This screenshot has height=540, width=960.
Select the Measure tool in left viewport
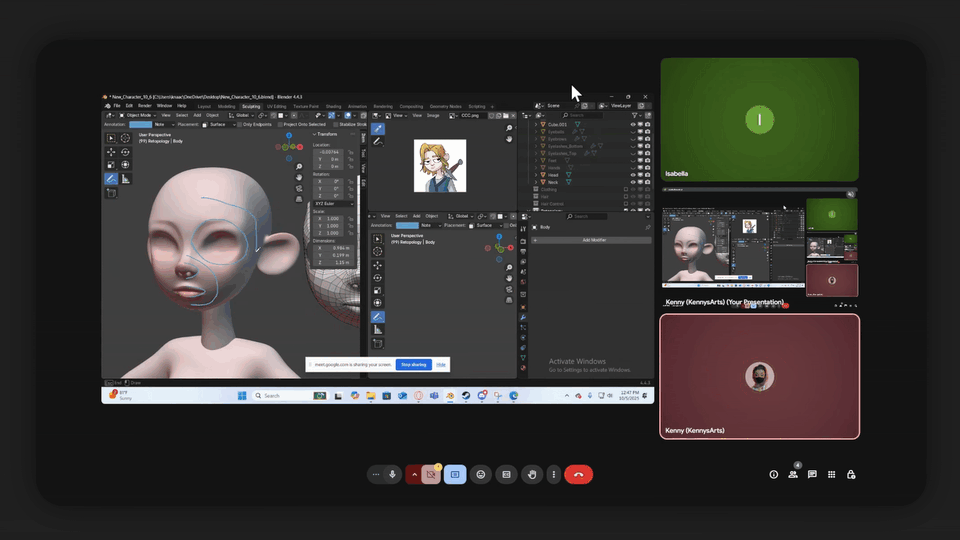click(125, 179)
